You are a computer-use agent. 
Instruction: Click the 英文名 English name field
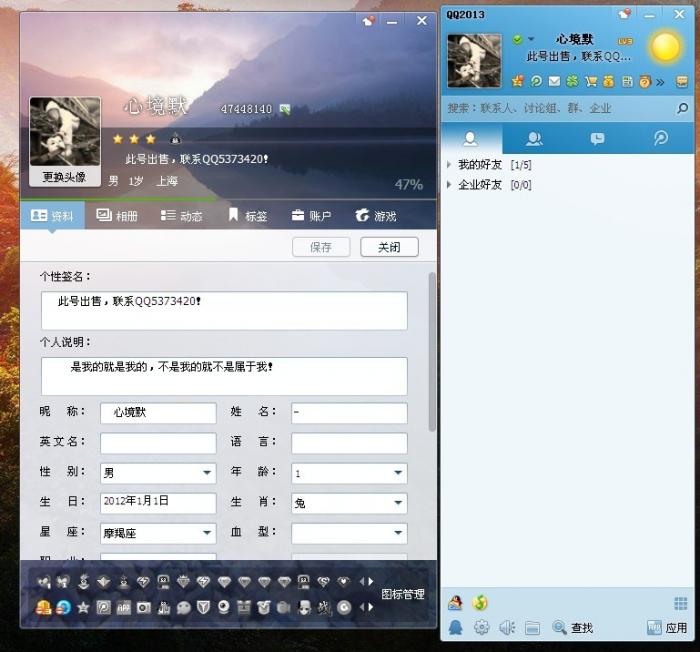[158, 443]
